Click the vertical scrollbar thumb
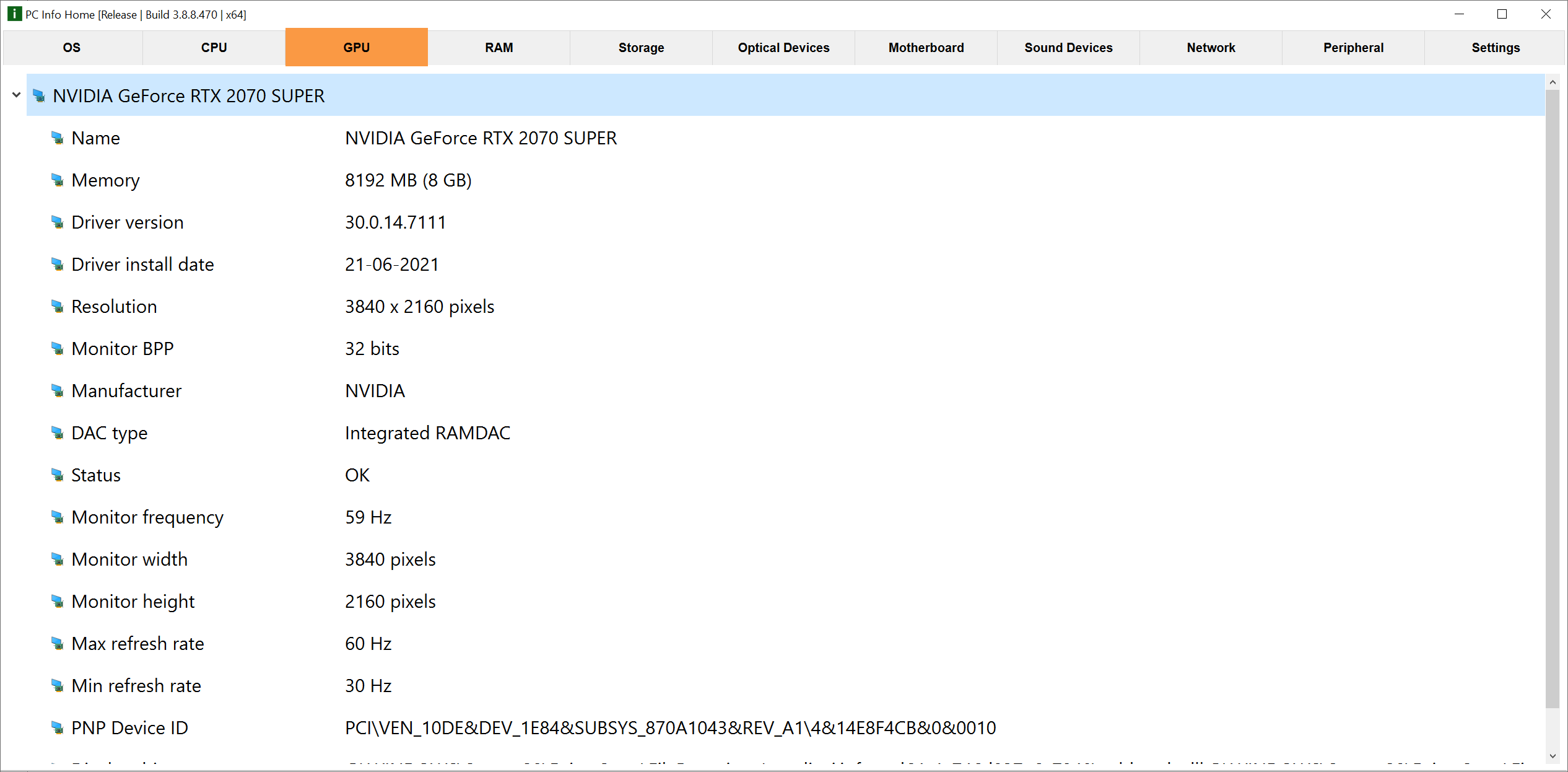Viewport: 1568px width, 772px height. (1553, 398)
